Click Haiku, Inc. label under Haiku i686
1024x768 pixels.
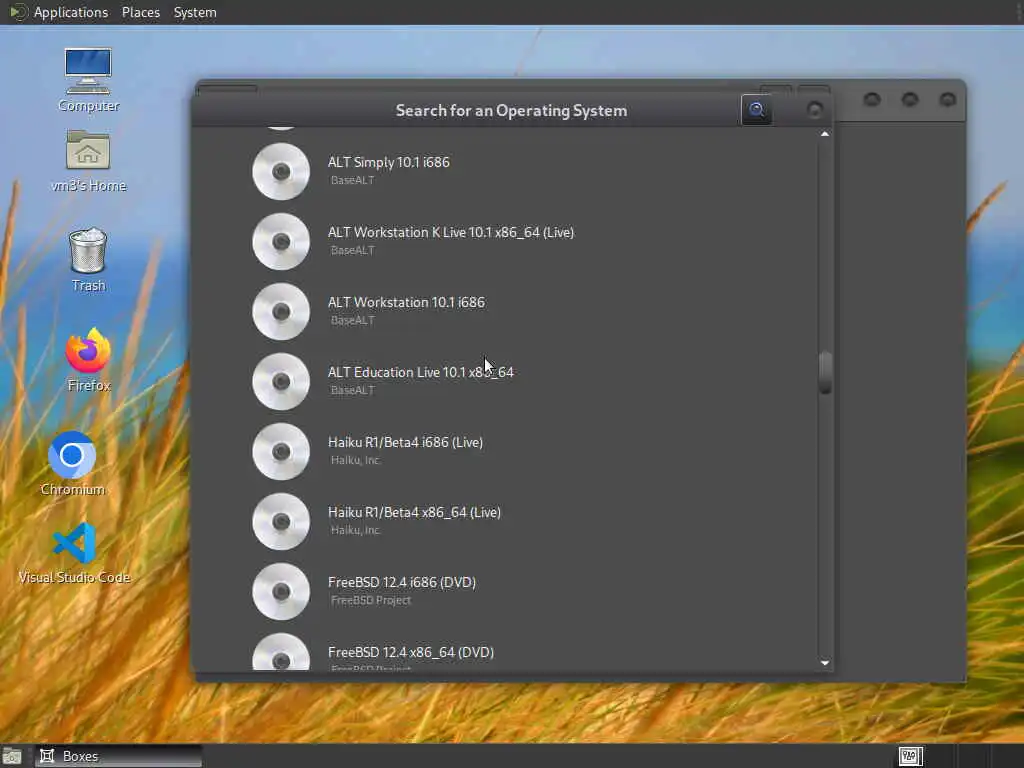(355, 460)
